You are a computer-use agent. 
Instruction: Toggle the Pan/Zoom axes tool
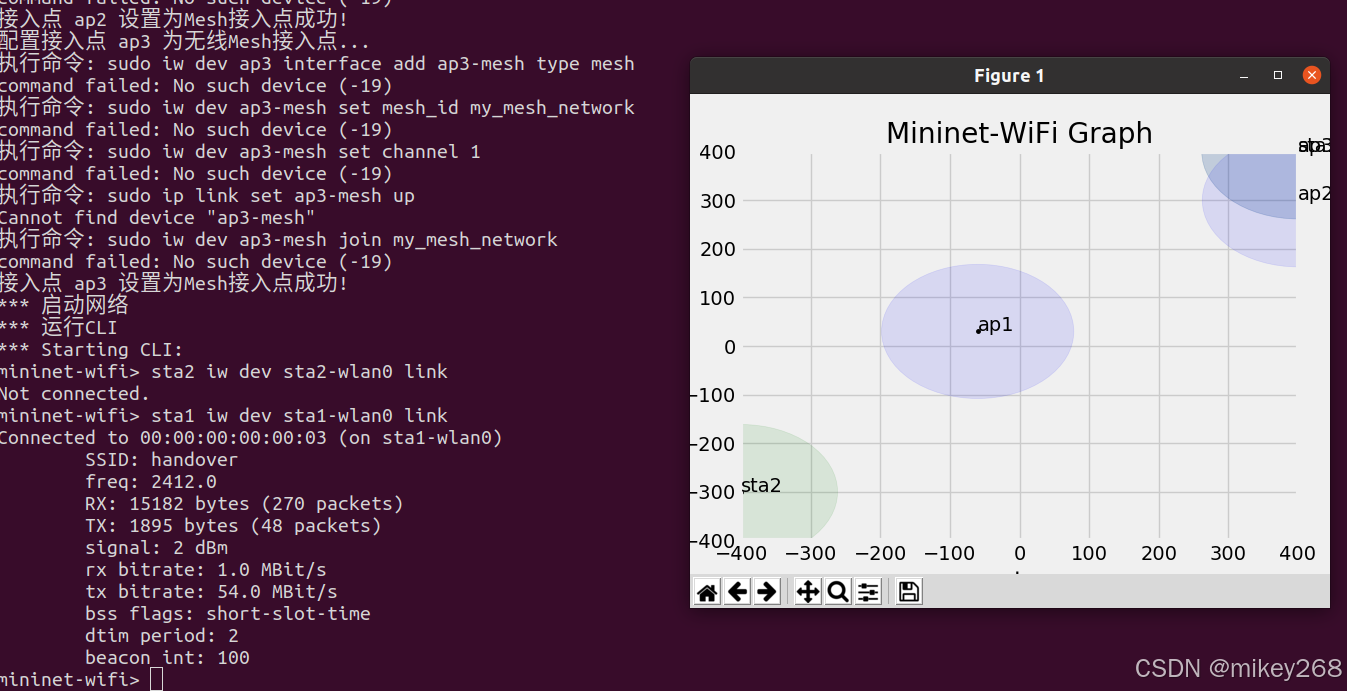(x=806, y=591)
